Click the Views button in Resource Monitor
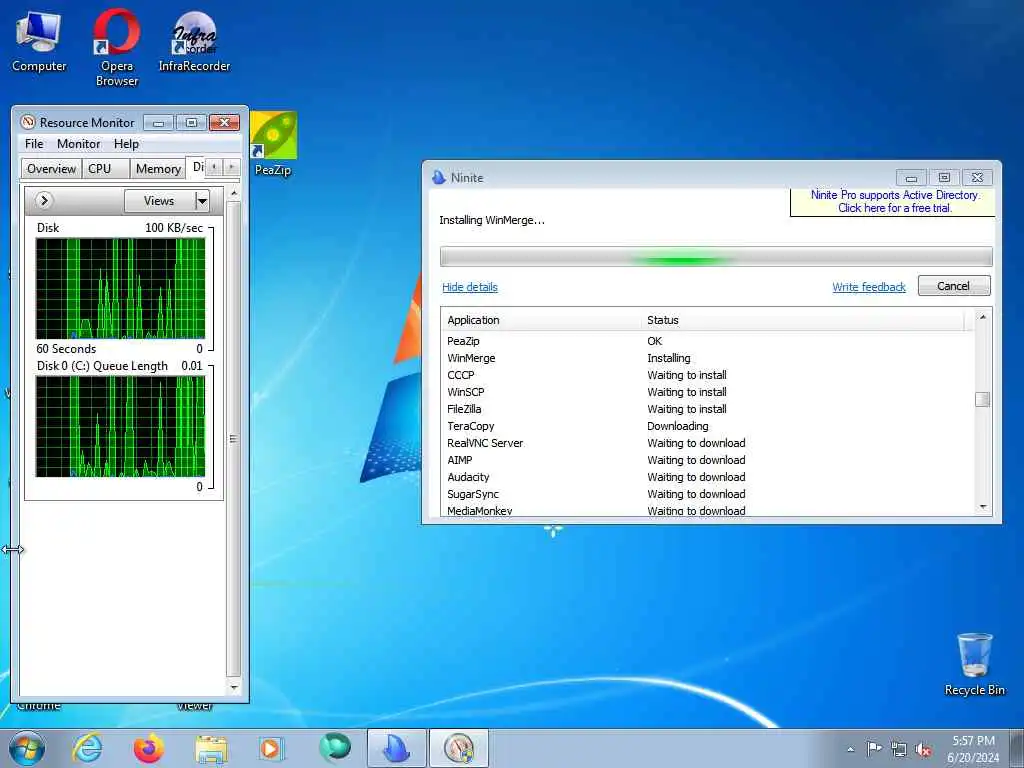This screenshot has height=768, width=1024. click(x=159, y=201)
